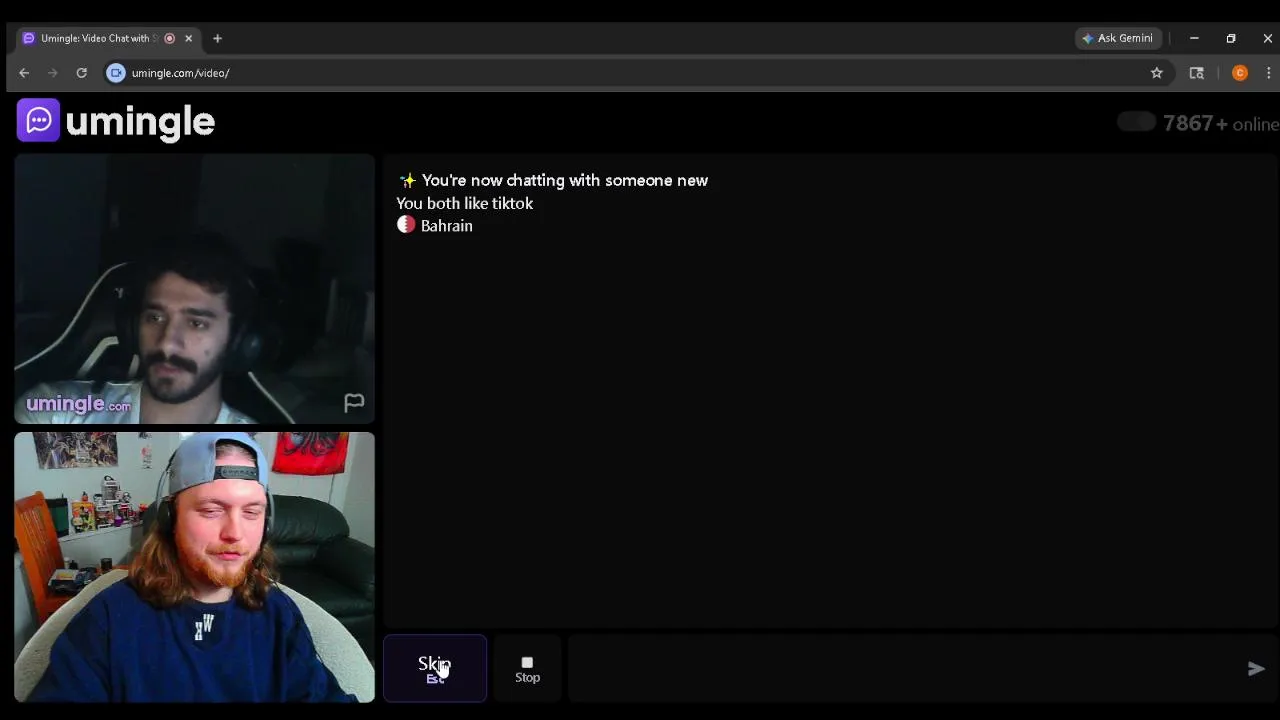The image size is (1280, 720).
Task: Close the Umingle Video Chat tab
Action: pyautogui.click(x=188, y=38)
